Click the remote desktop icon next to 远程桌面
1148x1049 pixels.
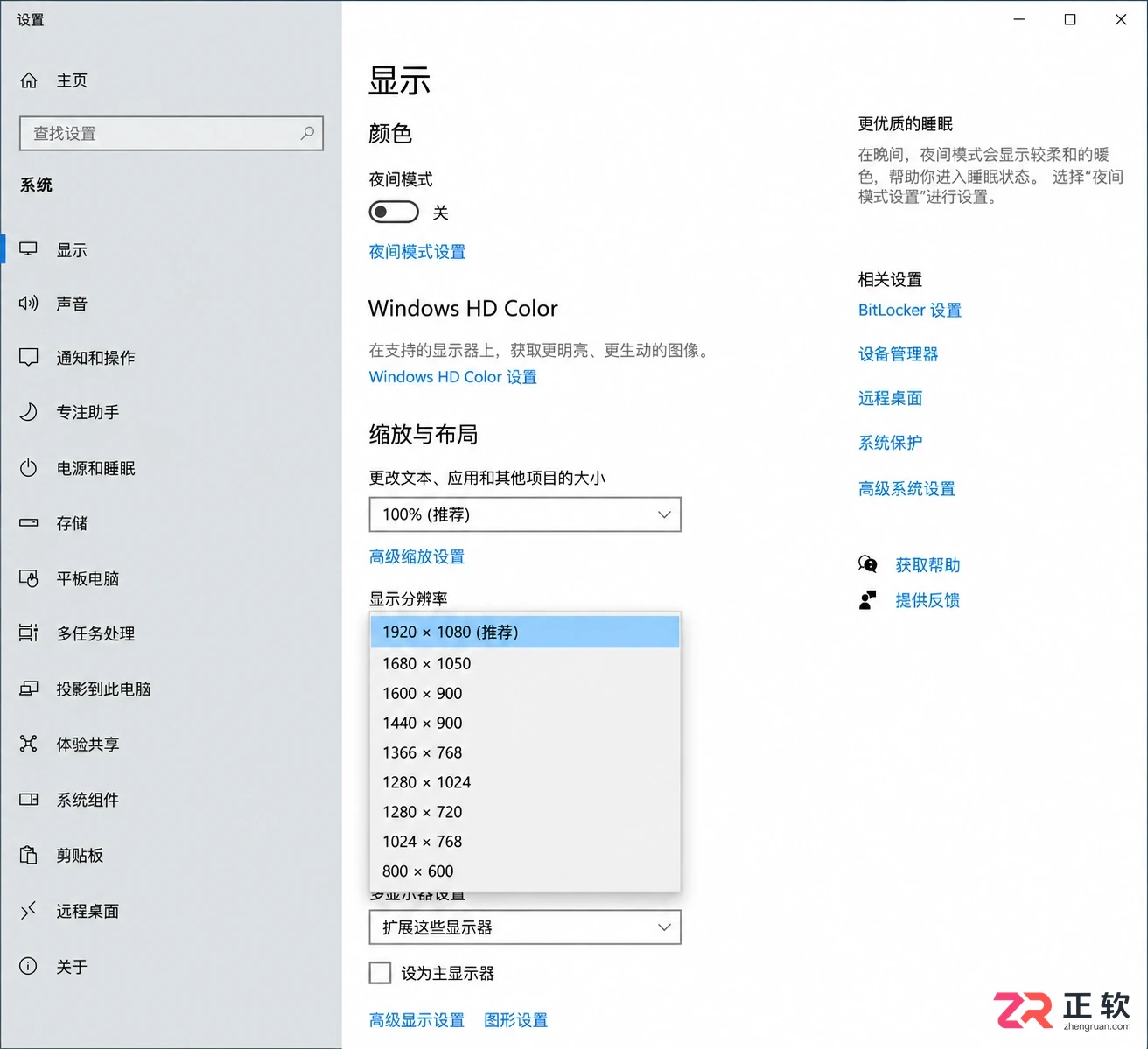[29, 911]
